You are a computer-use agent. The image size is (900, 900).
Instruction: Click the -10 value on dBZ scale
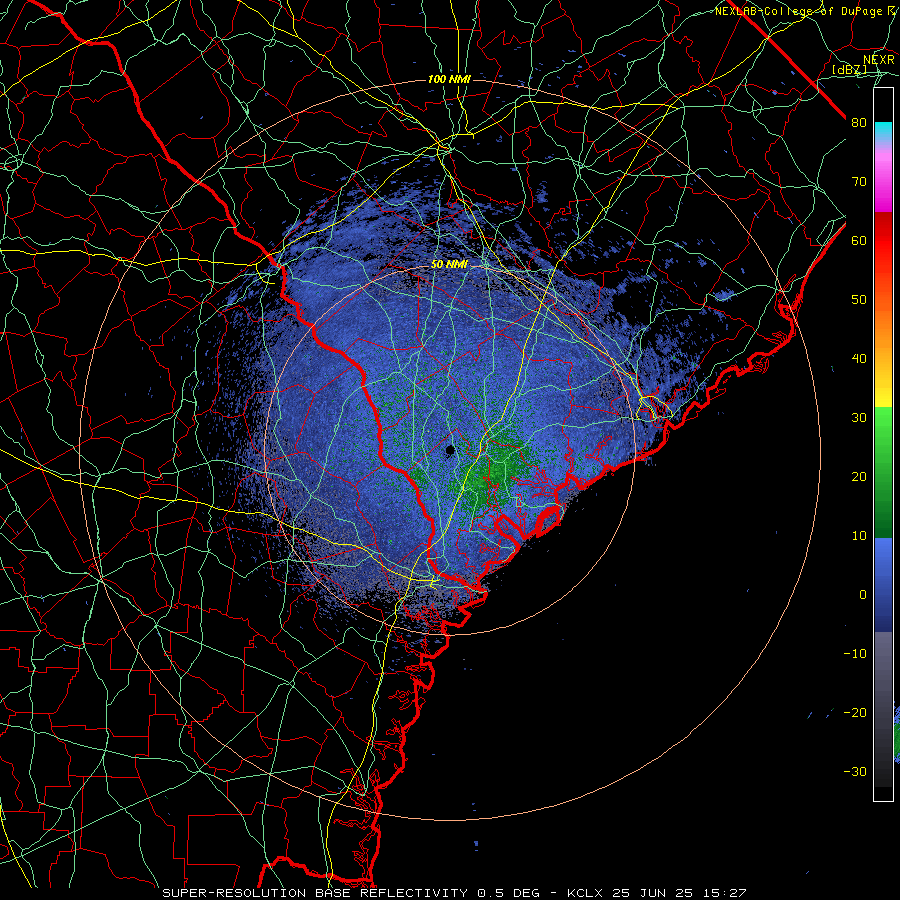[x=855, y=654]
